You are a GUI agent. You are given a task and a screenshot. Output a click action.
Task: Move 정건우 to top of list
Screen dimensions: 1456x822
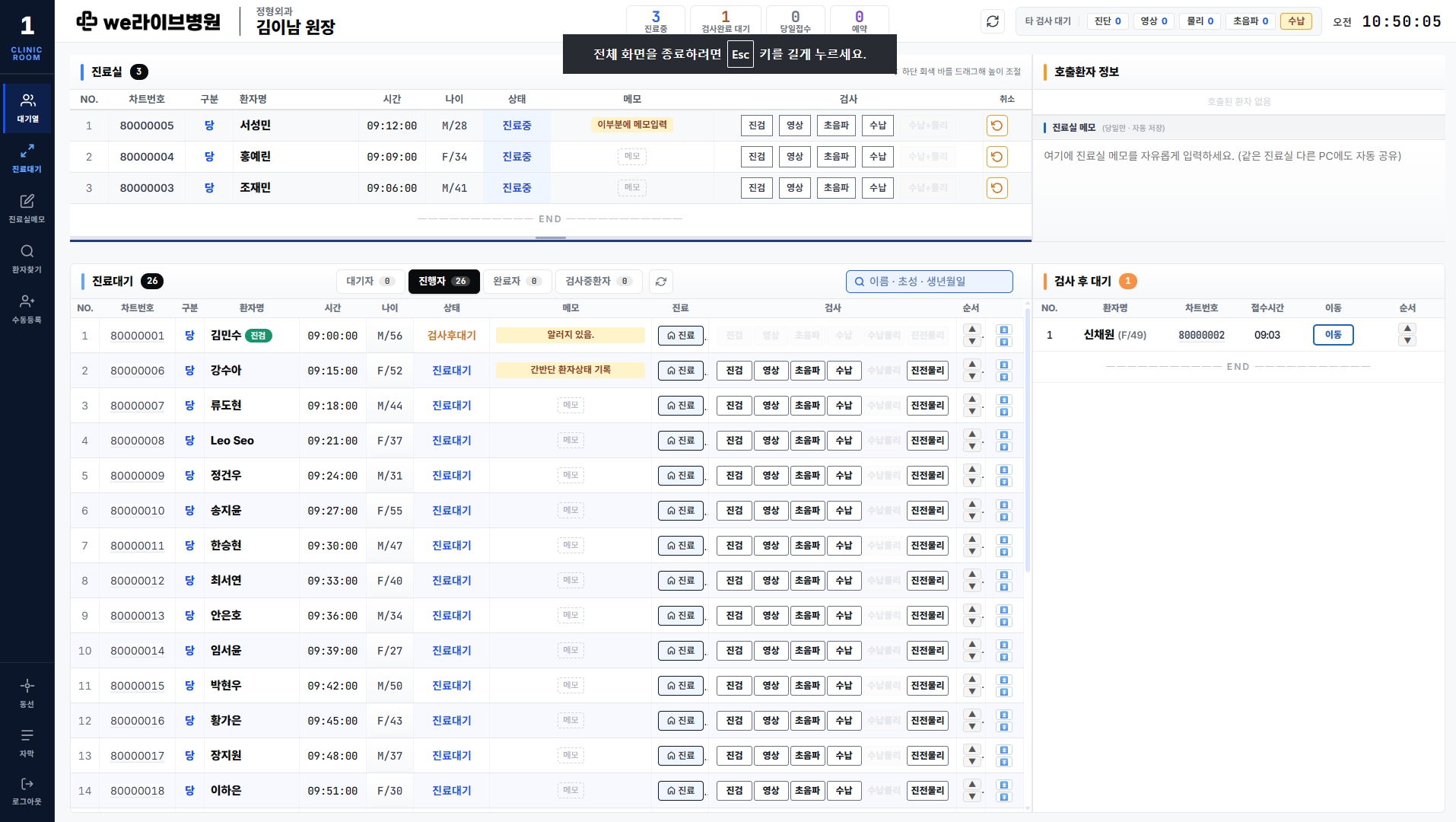click(1004, 470)
